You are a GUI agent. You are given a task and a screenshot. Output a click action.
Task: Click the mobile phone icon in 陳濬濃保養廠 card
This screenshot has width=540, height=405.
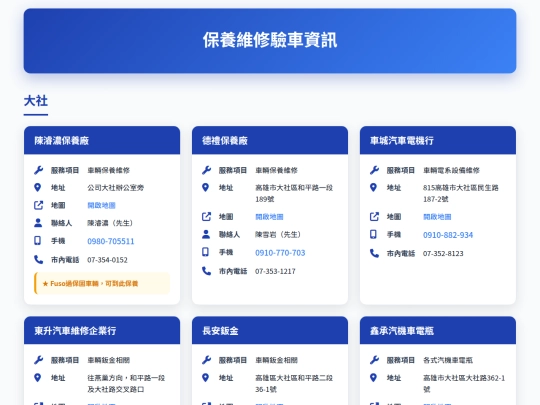pos(38,240)
